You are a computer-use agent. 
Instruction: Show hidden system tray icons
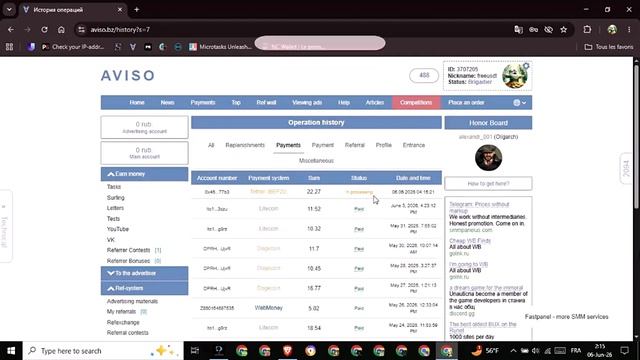coord(513,351)
